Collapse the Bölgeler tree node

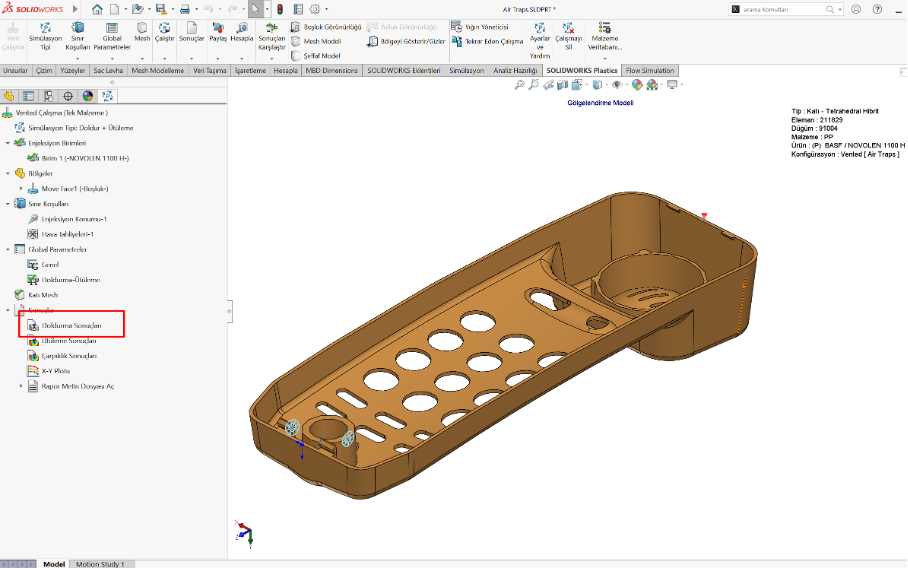coord(8,173)
